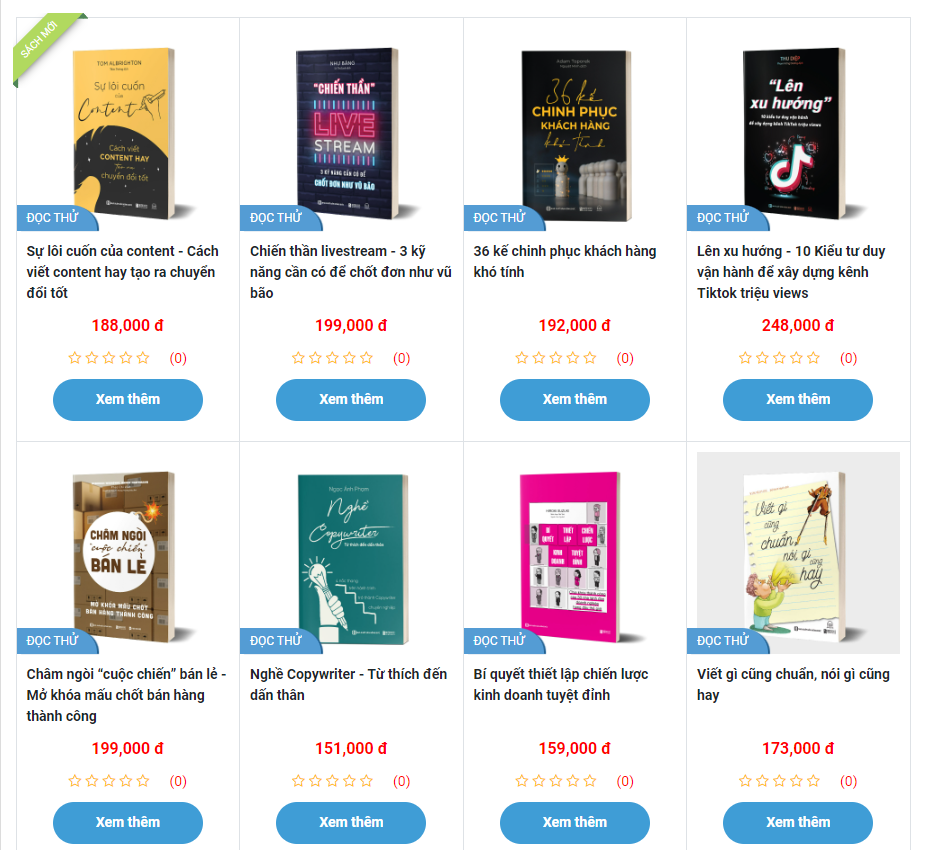Click the Chiến thần livestream book cover image
The width and height of the screenshot is (925, 850).
pyautogui.click(x=351, y=133)
